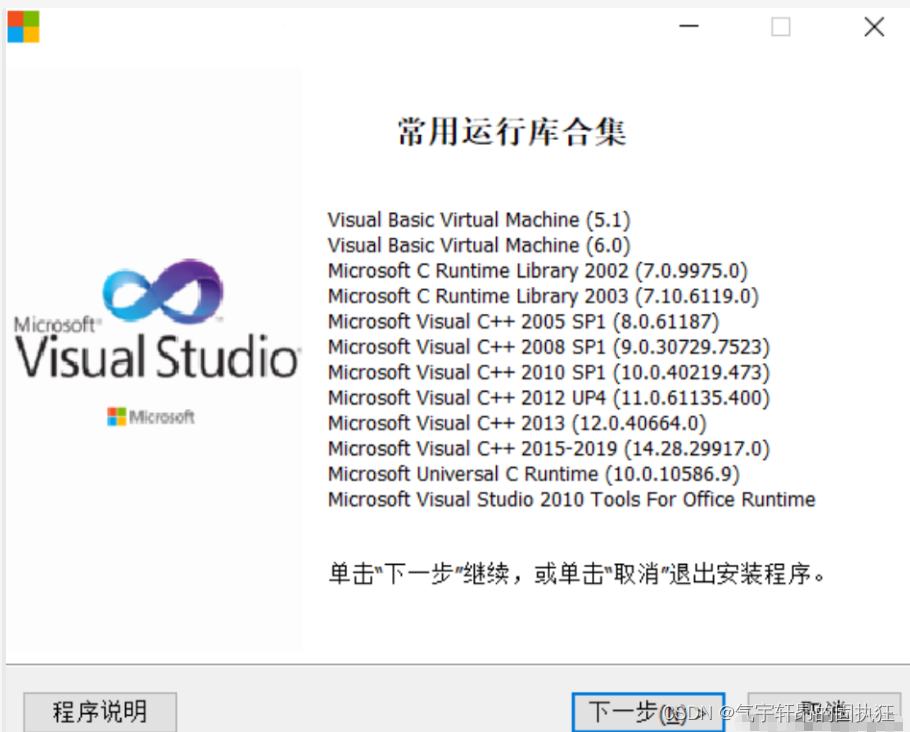Click Microsoft C Runtime Library 2003 line

543,297
